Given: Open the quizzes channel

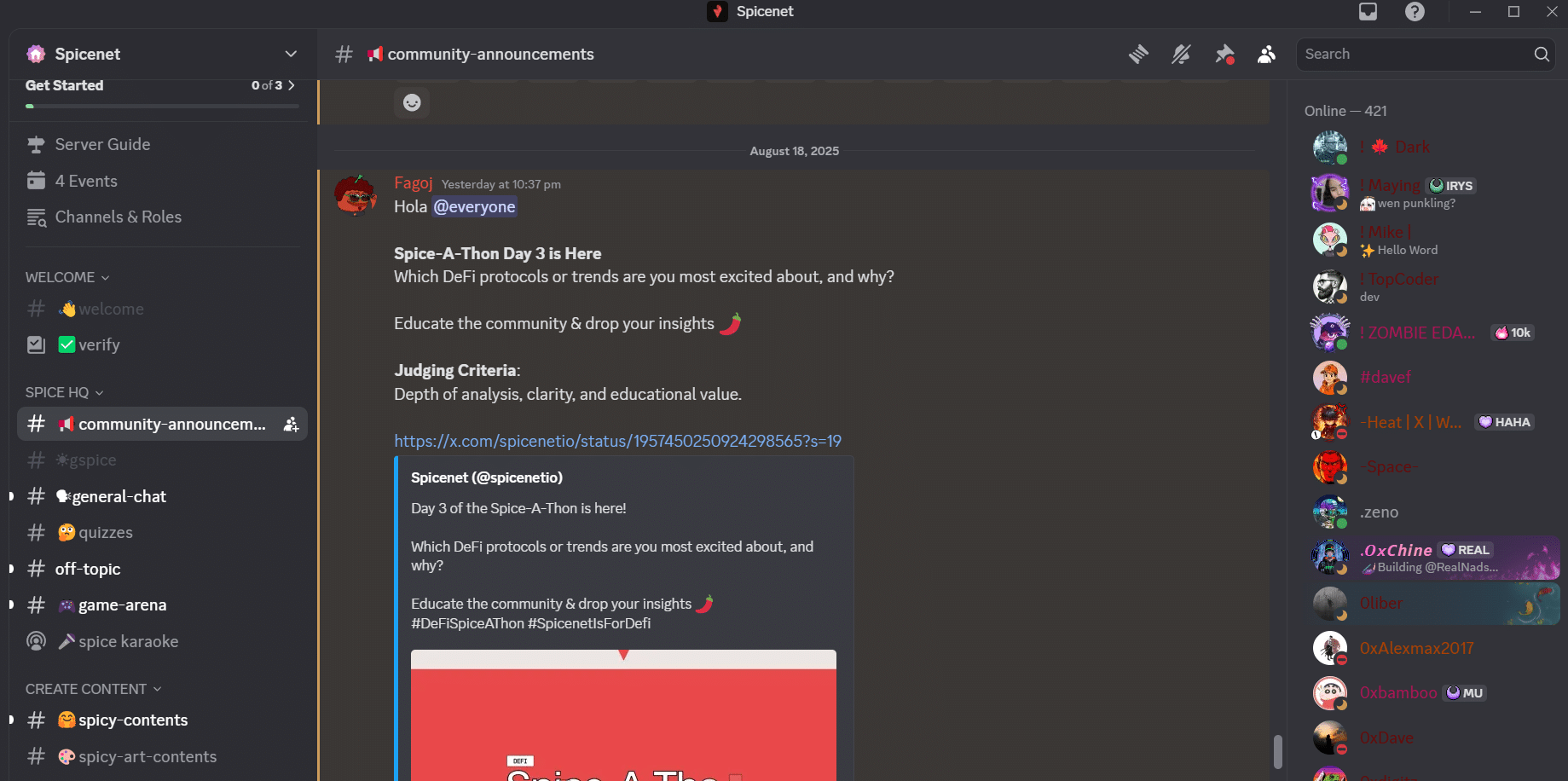Looking at the screenshot, I should (x=162, y=532).
